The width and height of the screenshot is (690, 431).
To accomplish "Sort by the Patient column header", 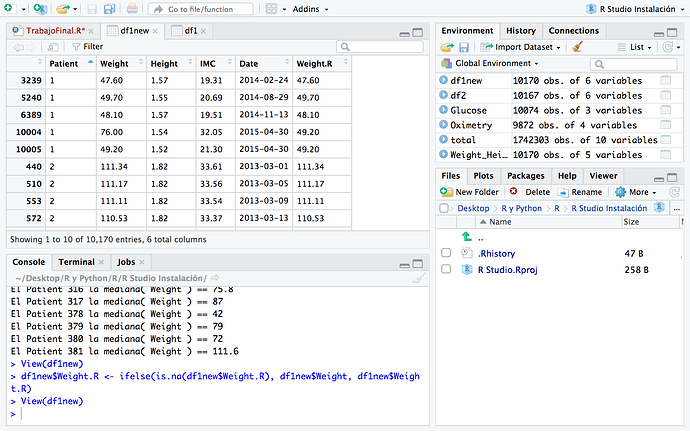I will pyautogui.click(x=71, y=63).
